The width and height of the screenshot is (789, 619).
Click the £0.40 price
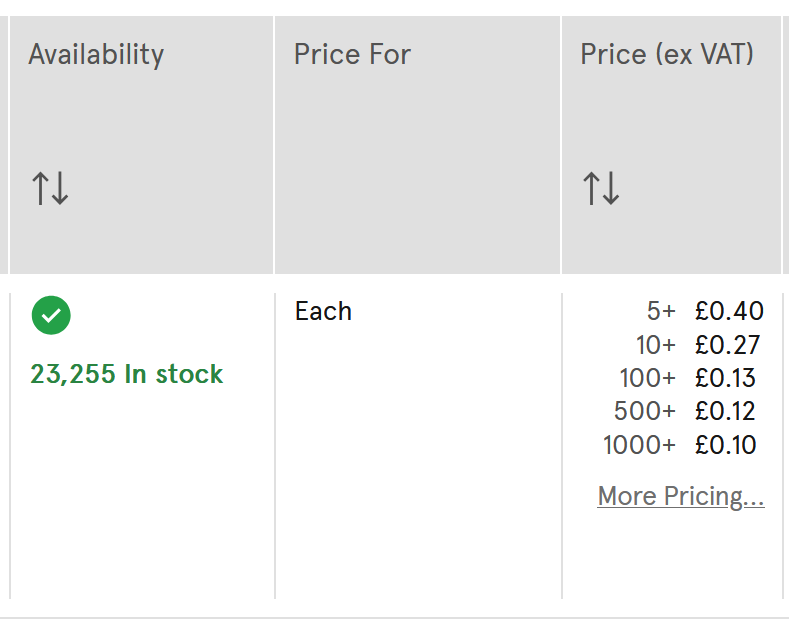pos(729,311)
